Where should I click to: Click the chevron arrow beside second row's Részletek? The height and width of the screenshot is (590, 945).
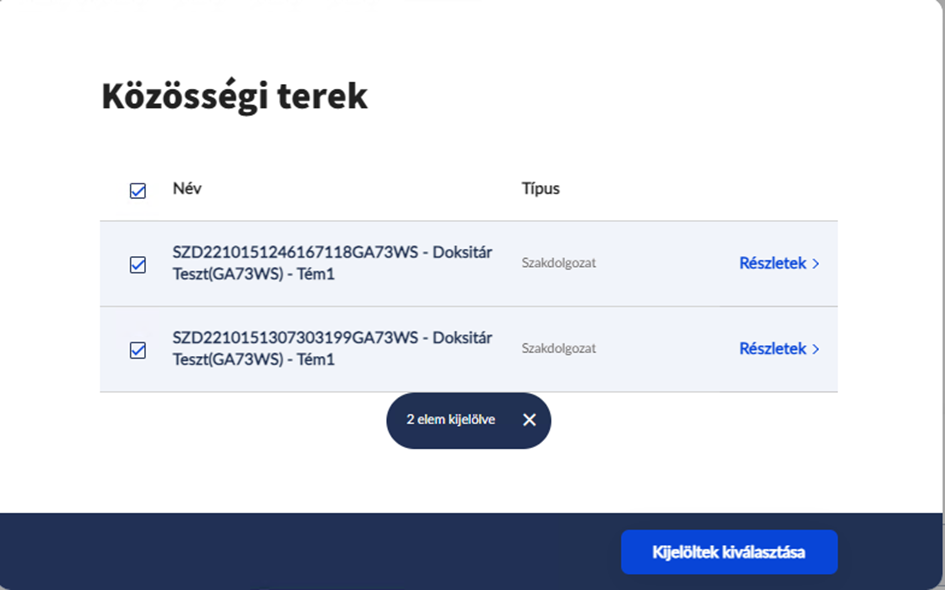tap(816, 349)
